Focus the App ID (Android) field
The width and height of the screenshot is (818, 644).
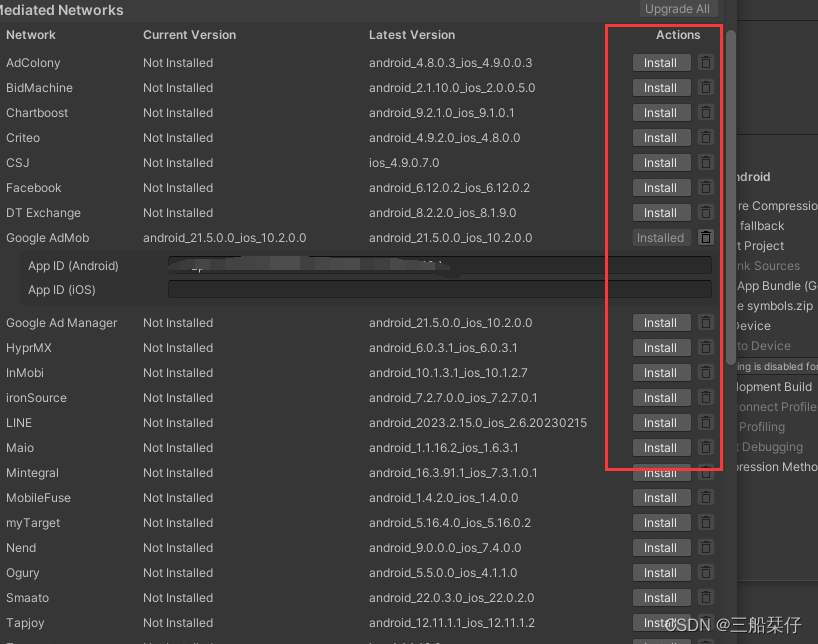[440, 265]
